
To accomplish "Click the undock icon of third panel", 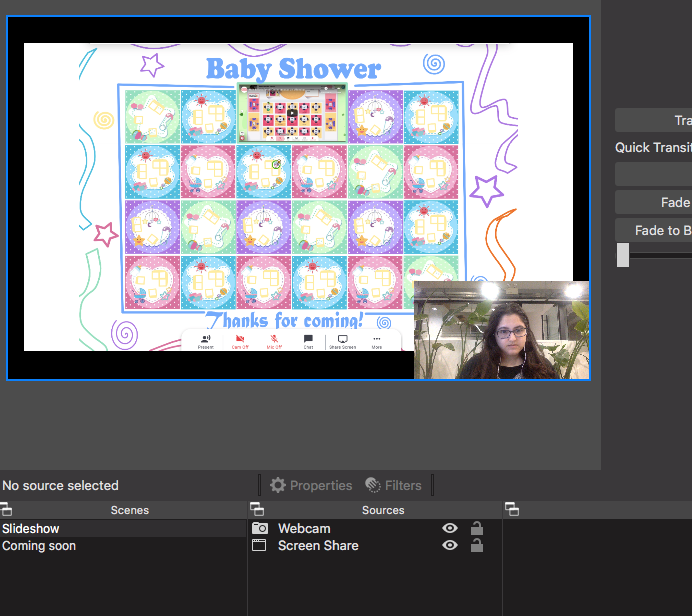I will pyautogui.click(x=511, y=510).
